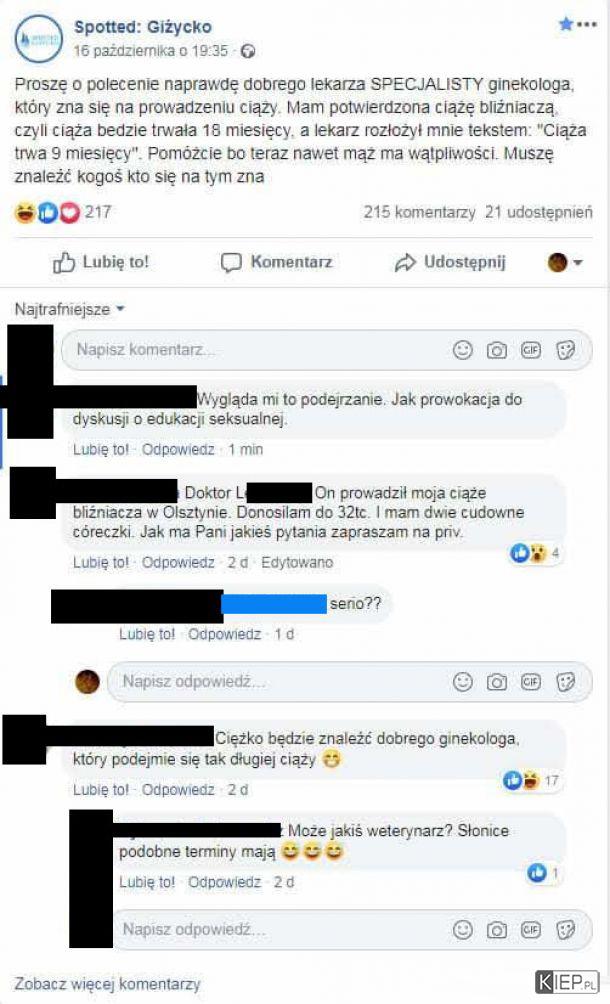The width and height of the screenshot is (610, 1004).
Task: Open the post options three-dot menu
Action: pos(587,25)
